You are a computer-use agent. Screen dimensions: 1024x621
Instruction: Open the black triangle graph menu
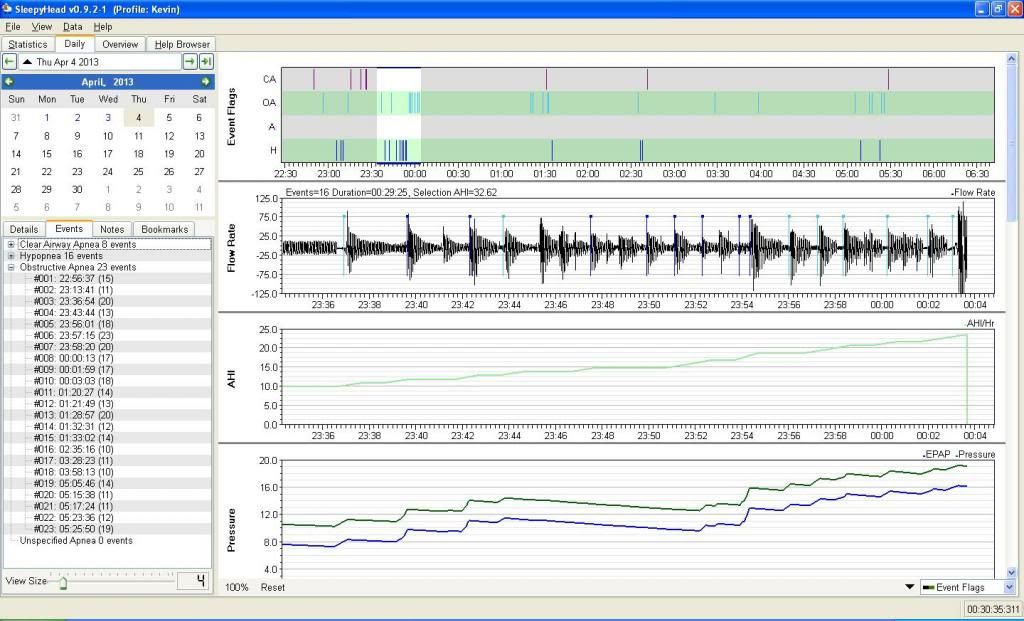(910, 586)
